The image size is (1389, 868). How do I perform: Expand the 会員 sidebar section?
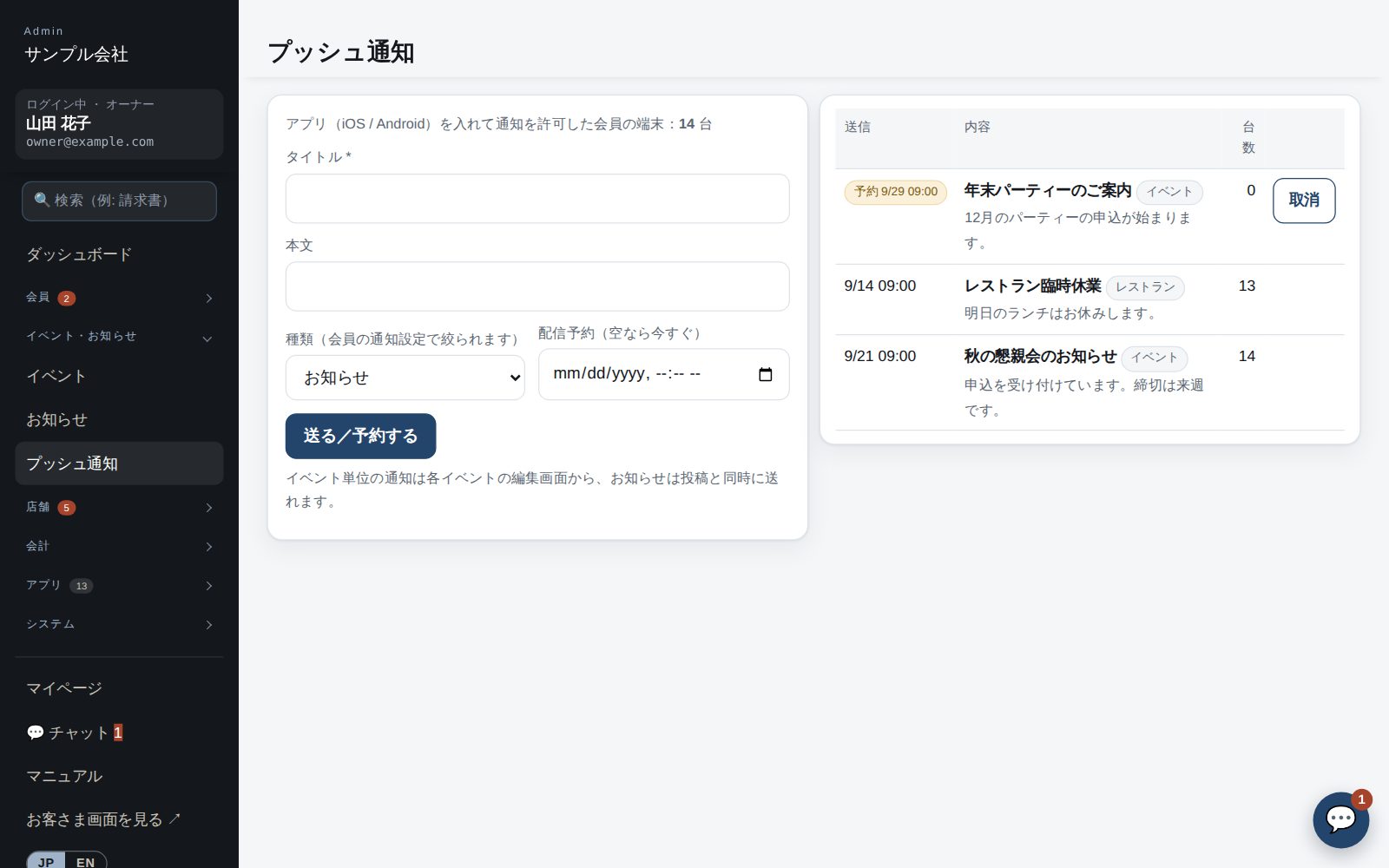[x=119, y=298]
